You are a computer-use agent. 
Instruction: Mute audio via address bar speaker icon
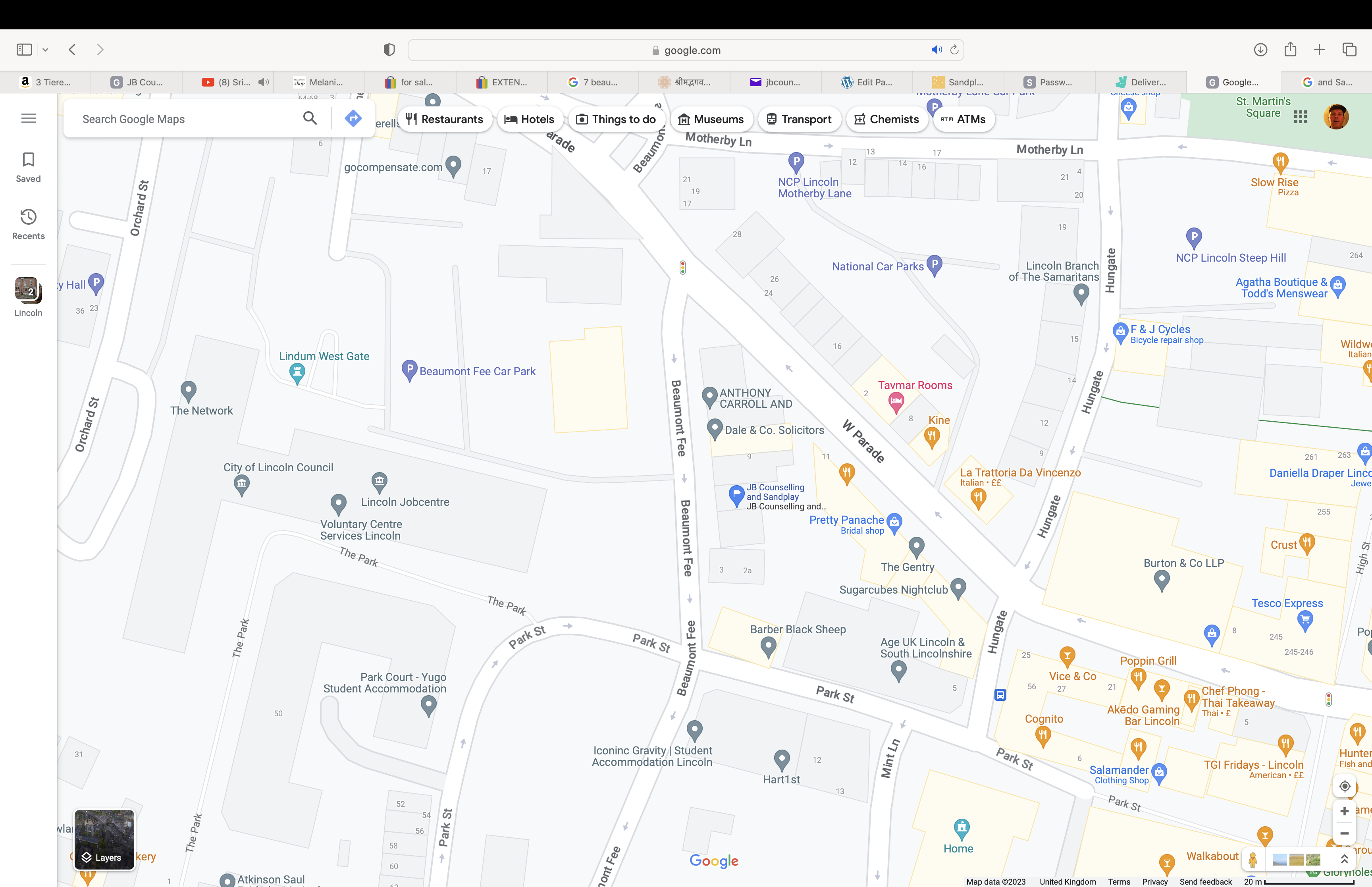coord(936,50)
